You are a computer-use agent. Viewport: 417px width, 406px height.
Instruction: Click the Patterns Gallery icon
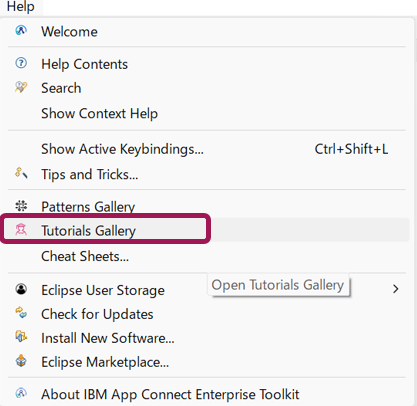point(21,206)
